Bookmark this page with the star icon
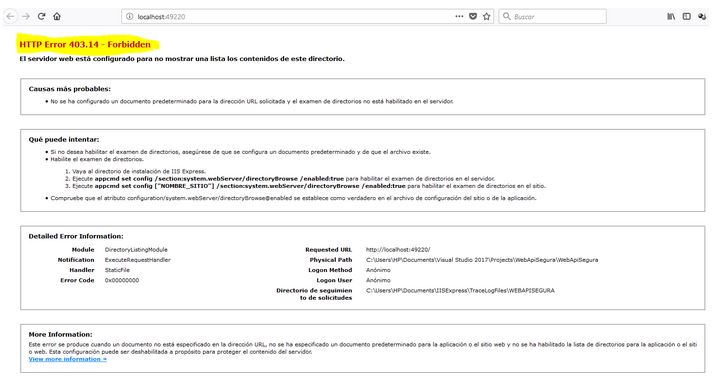The width and height of the screenshot is (713, 380). click(x=487, y=16)
